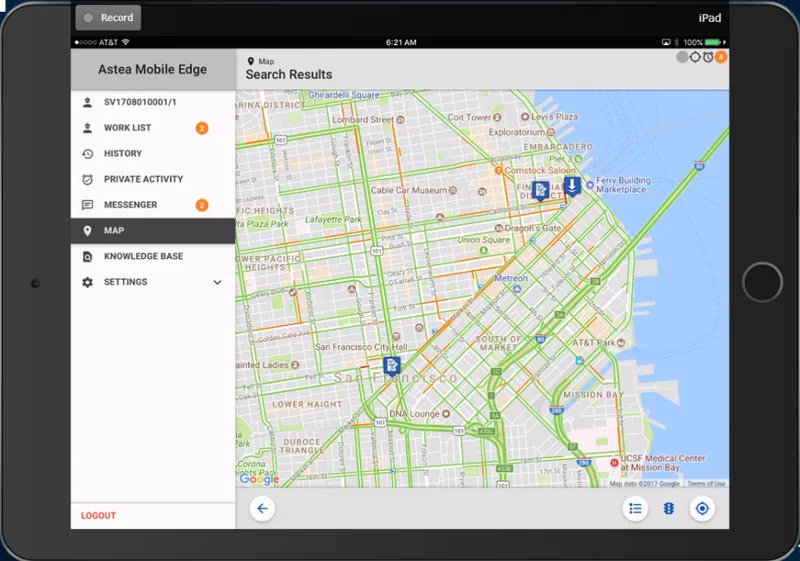Select the work order marker in Financial District
Screen dimensions: 800x561
540,191
